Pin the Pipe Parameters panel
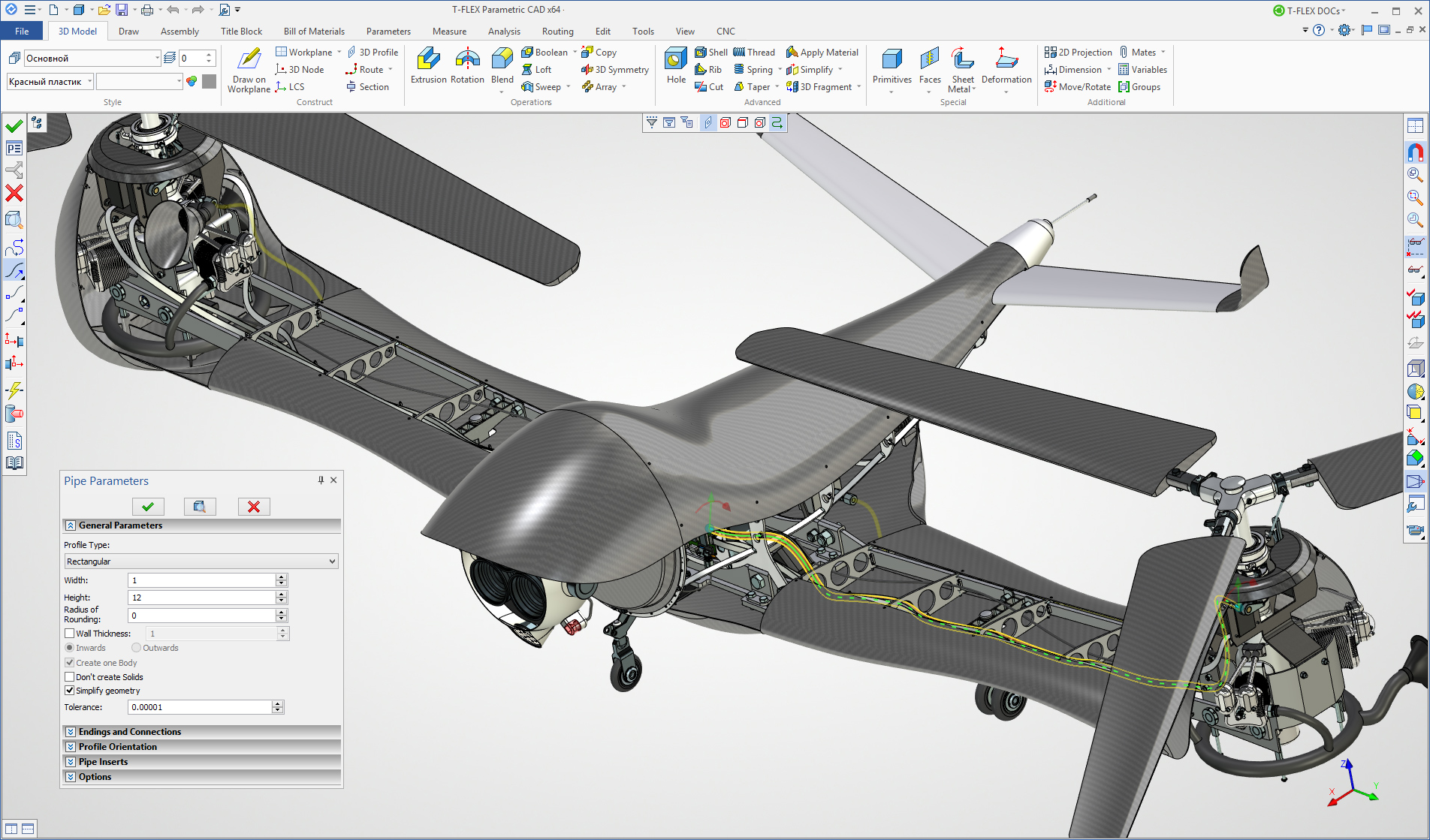The image size is (1430, 840). click(321, 480)
